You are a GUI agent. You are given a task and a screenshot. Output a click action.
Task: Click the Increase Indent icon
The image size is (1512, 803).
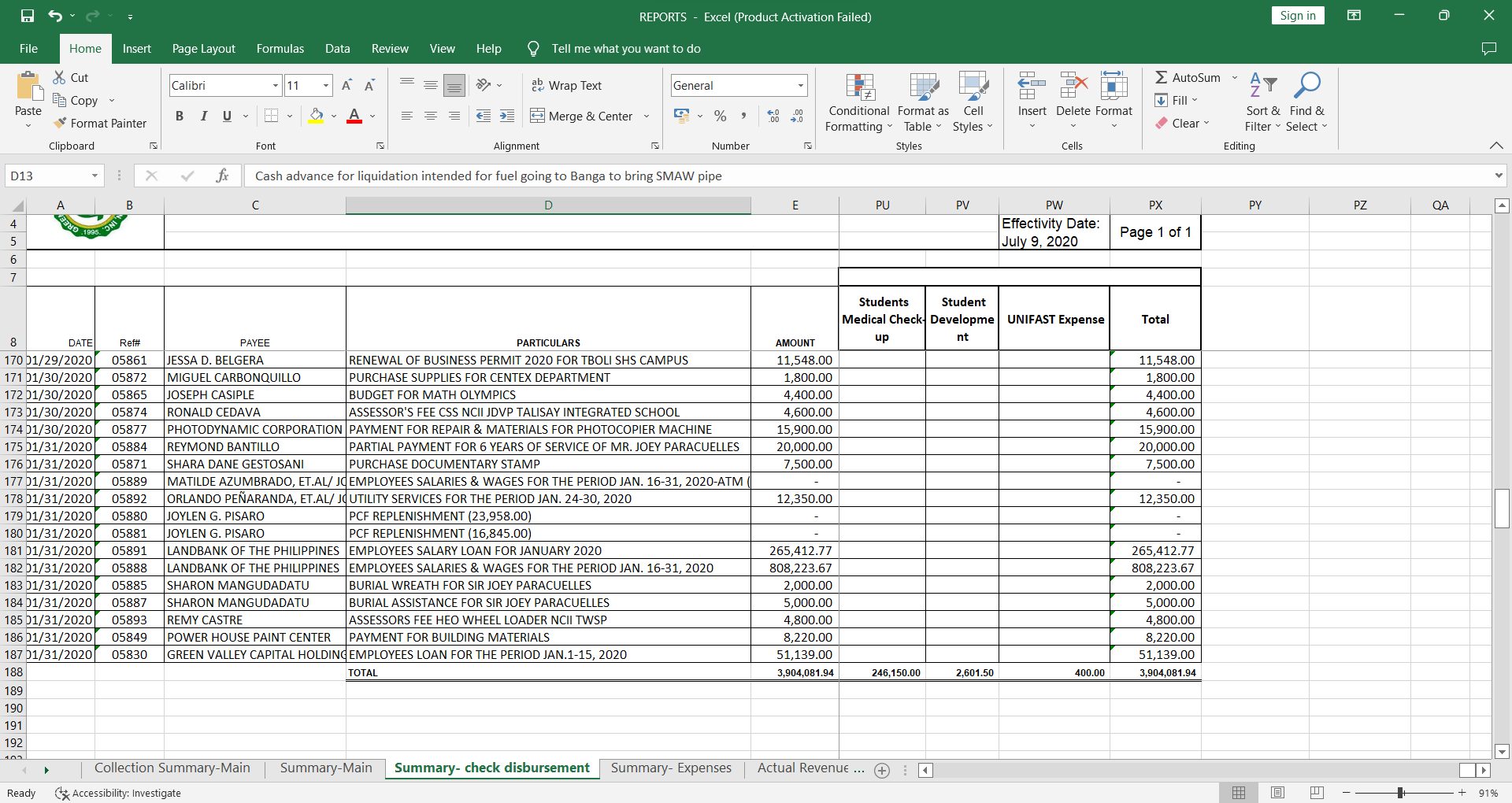507,116
